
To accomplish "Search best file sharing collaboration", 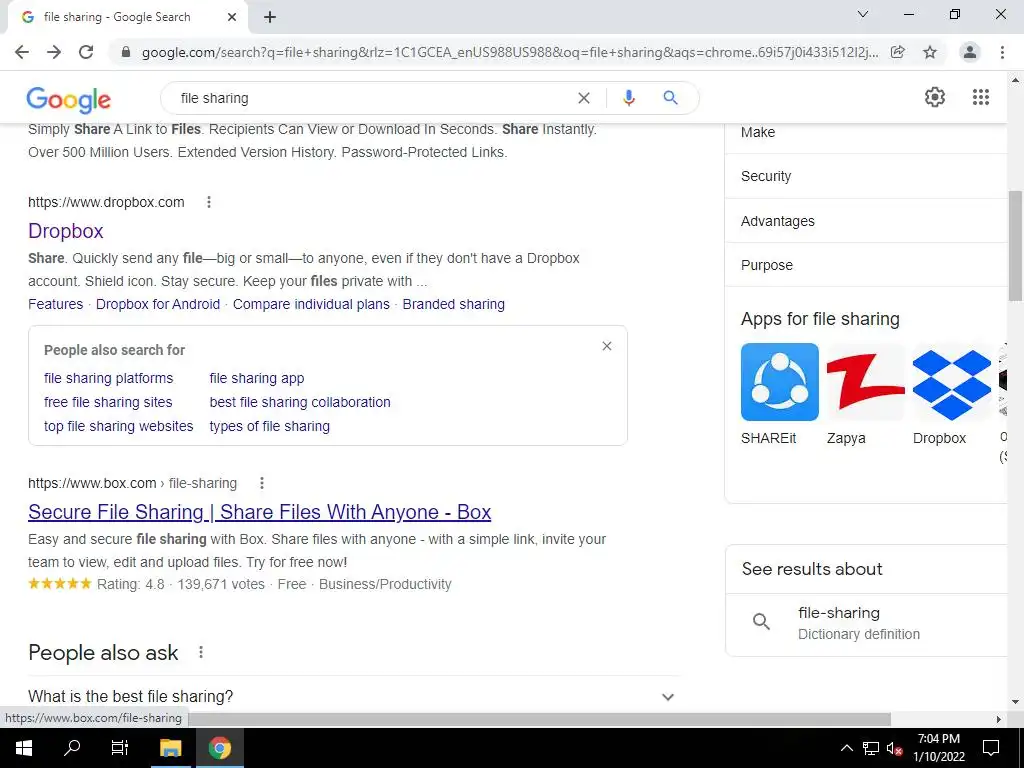I will 300,402.
